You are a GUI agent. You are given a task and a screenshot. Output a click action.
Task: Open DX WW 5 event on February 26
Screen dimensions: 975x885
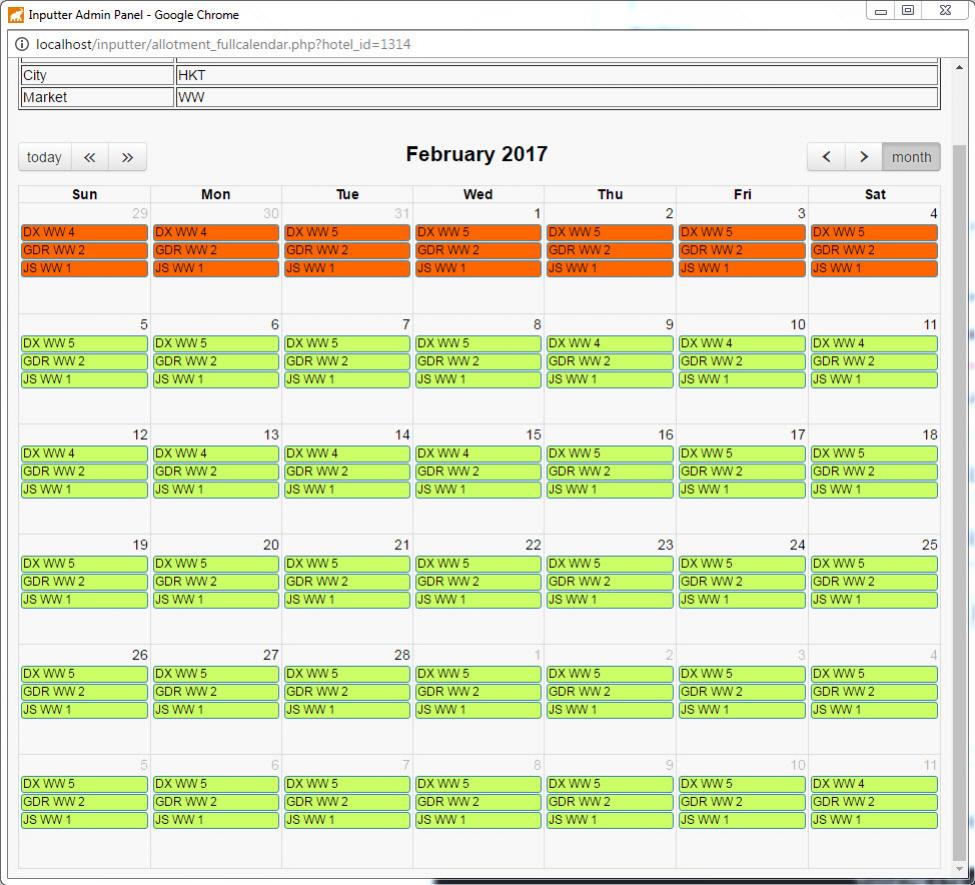[x=84, y=674]
